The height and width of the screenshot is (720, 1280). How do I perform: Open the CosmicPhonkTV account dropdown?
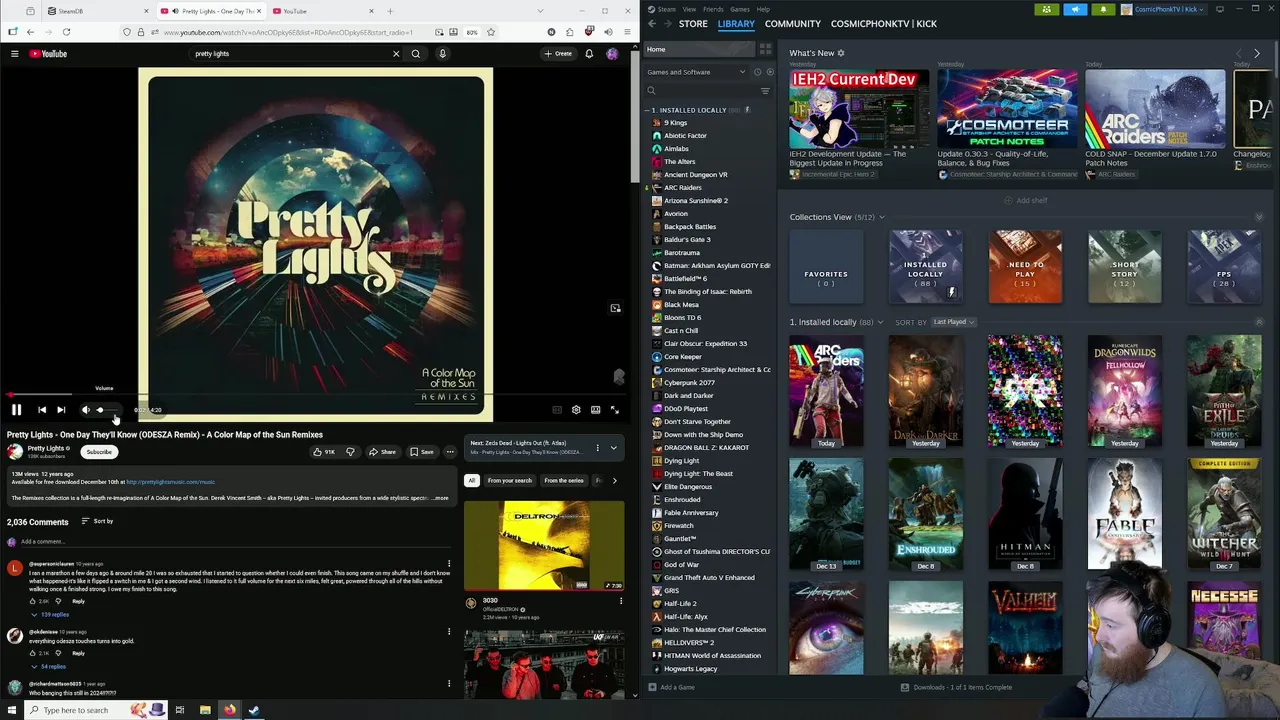tap(1165, 9)
